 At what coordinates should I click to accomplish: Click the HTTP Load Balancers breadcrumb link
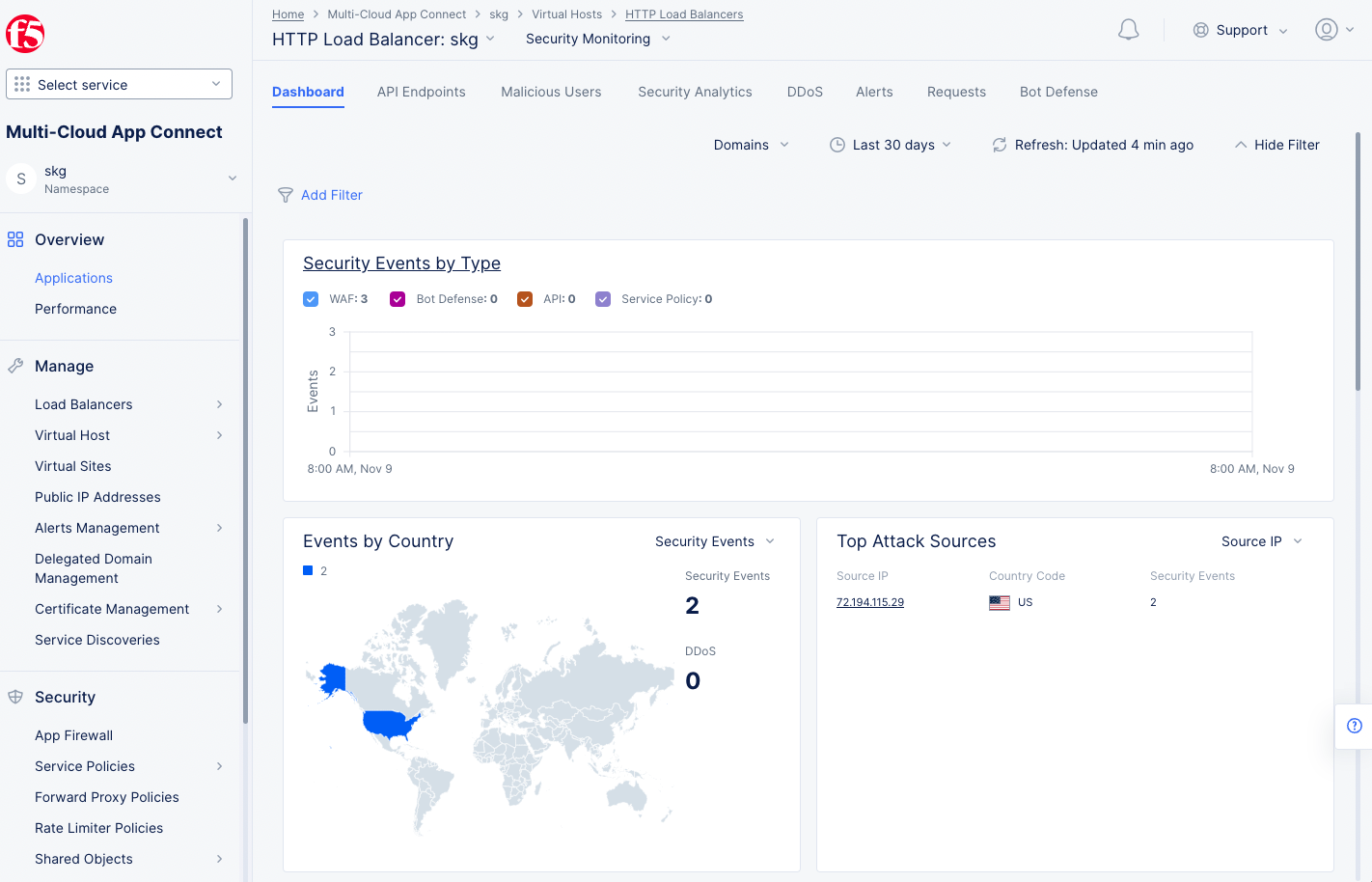point(684,14)
